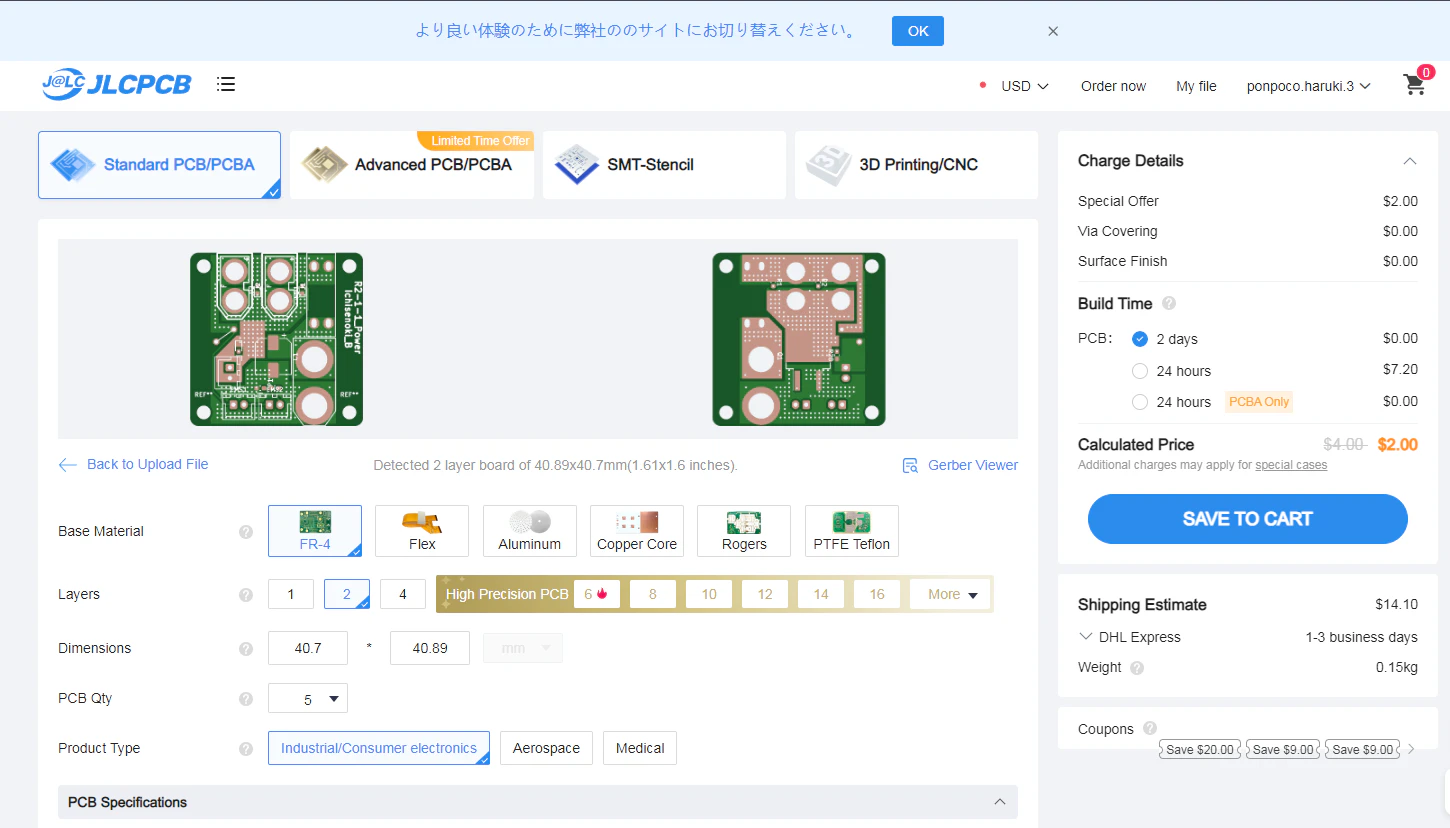
Task: Open Build Time help tooltip
Action: click(x=1169, y=304)
